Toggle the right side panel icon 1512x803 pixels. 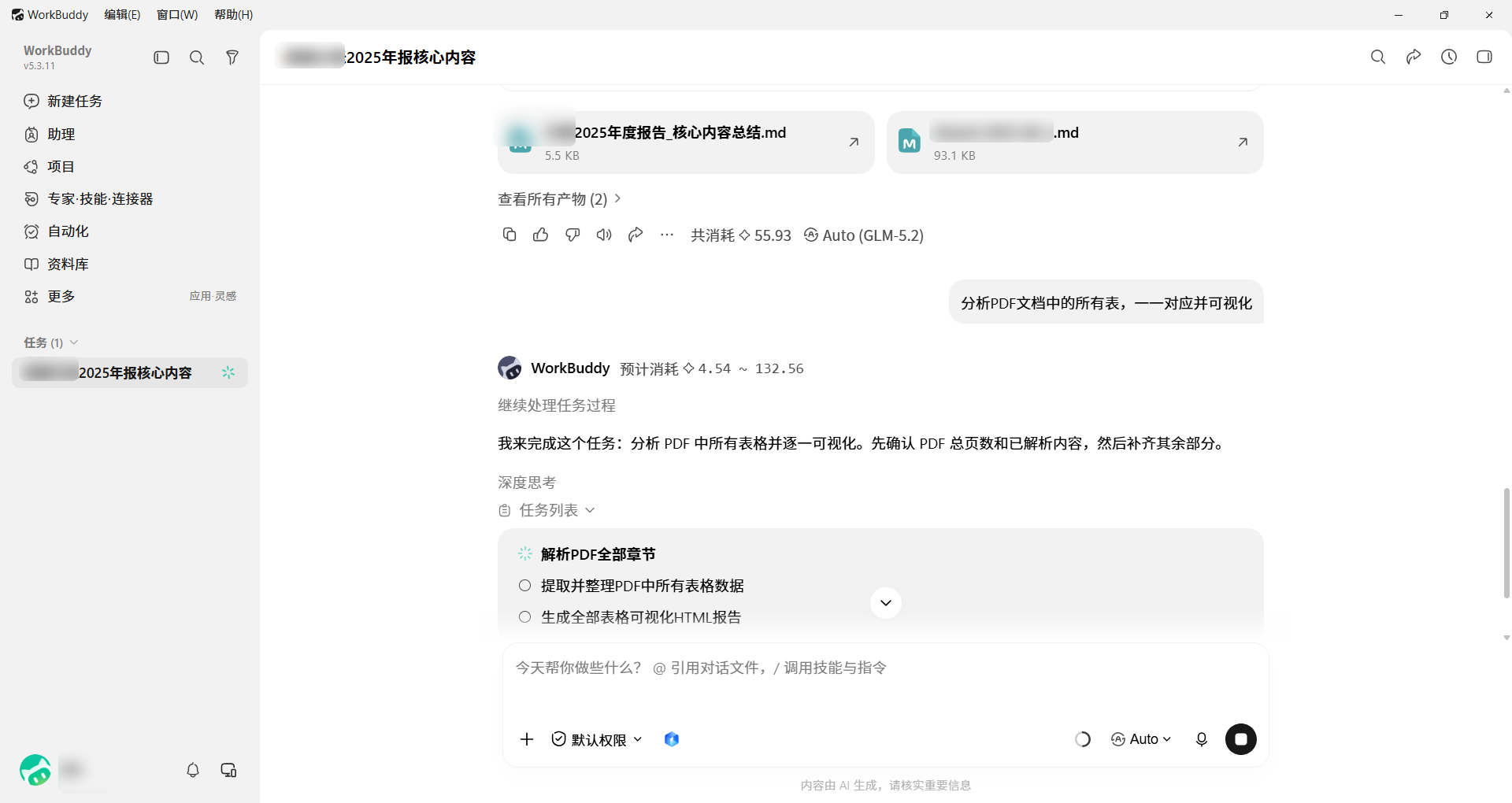[1484, 57]
